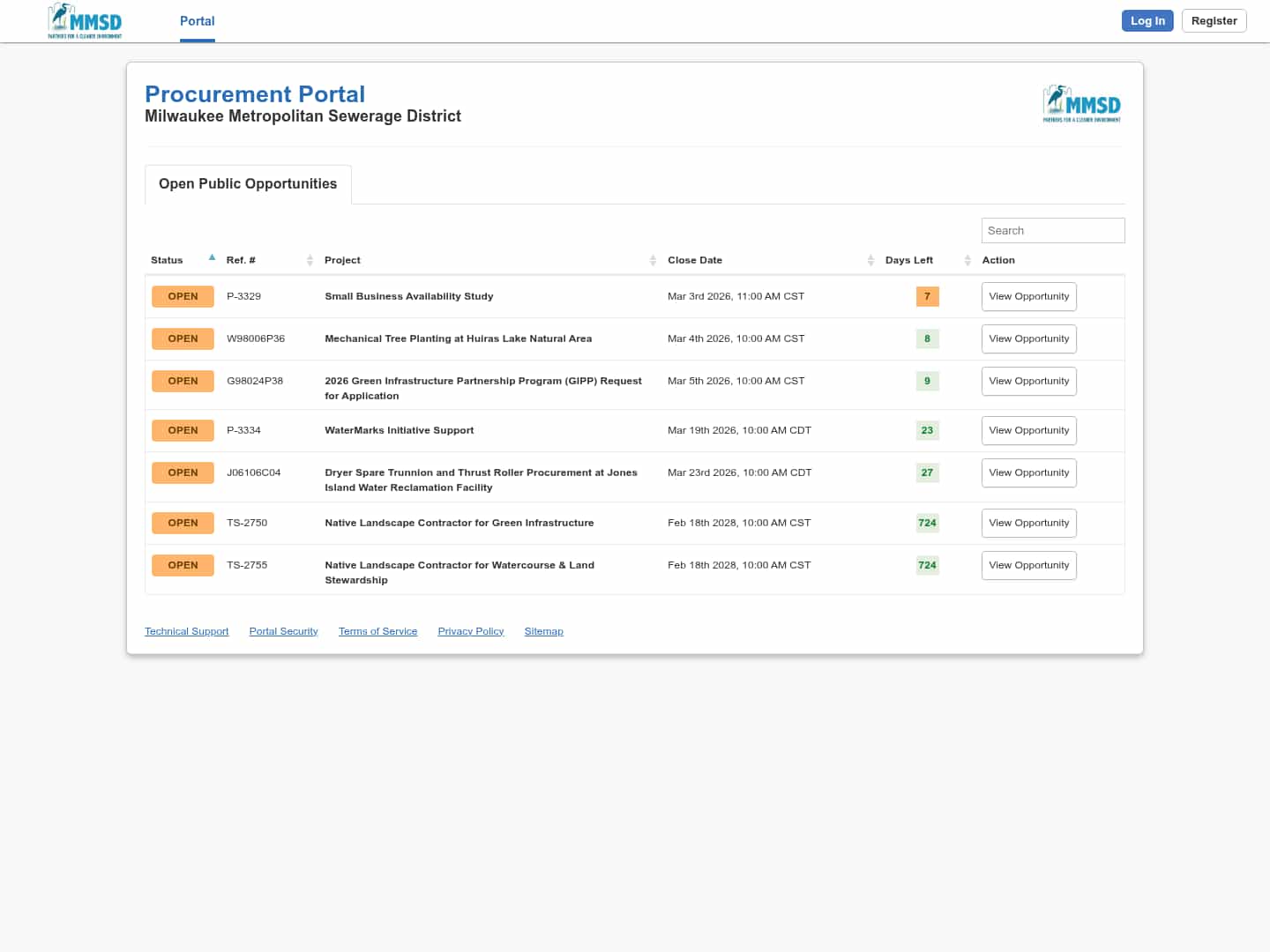Screen dimensions: 1270x952
Task: Click the OPEN badge for P-3329
Action: [183, 296]
